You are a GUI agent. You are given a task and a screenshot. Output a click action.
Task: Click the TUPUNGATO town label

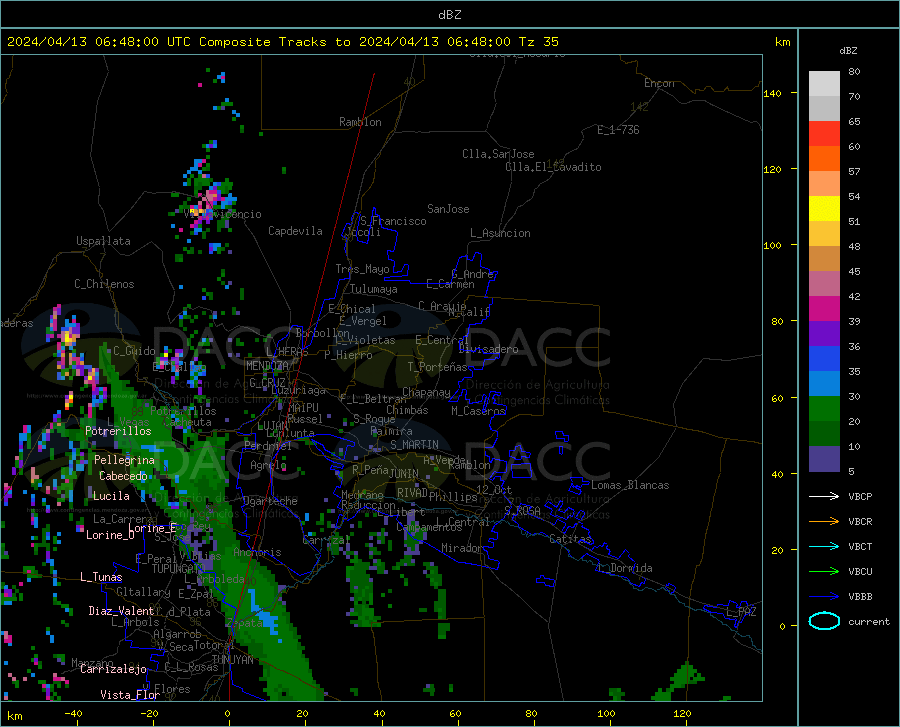click(x=178, y=569)
